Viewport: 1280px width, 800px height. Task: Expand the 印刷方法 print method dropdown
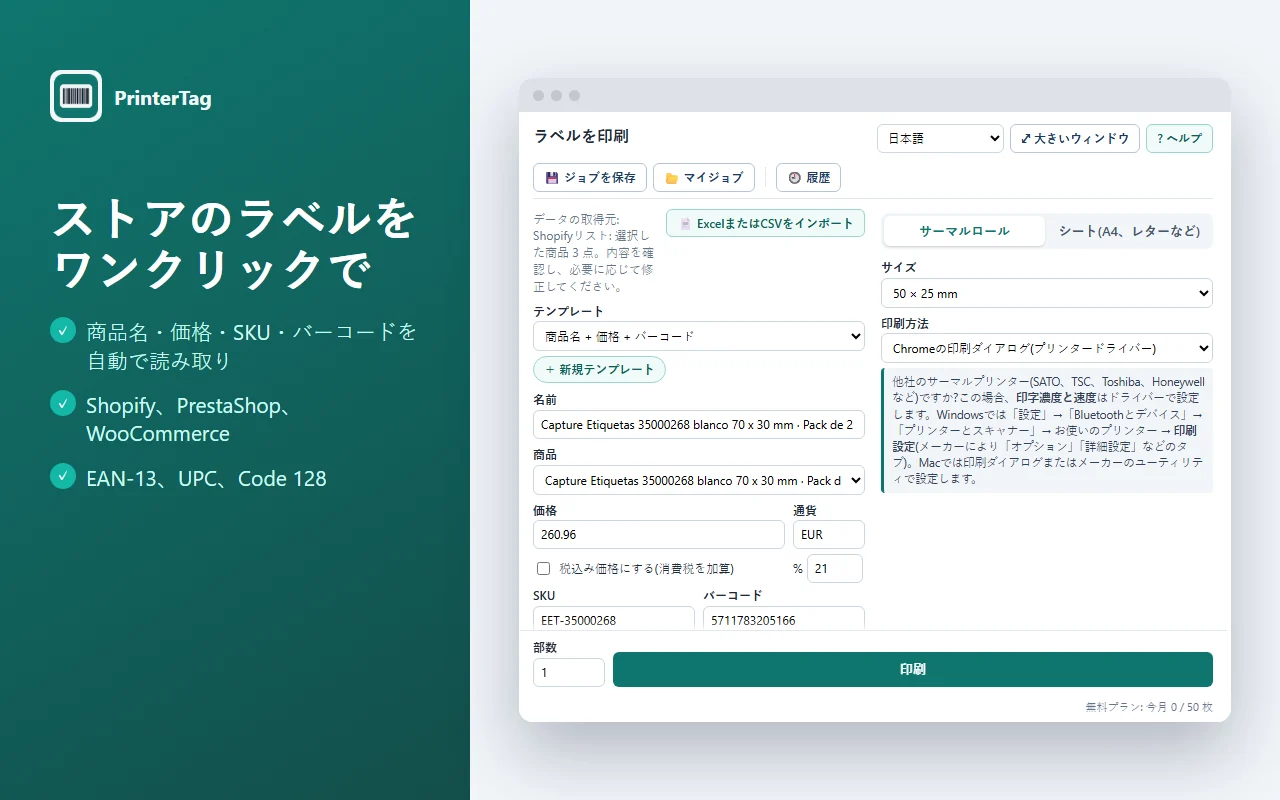click(1047, 348)
